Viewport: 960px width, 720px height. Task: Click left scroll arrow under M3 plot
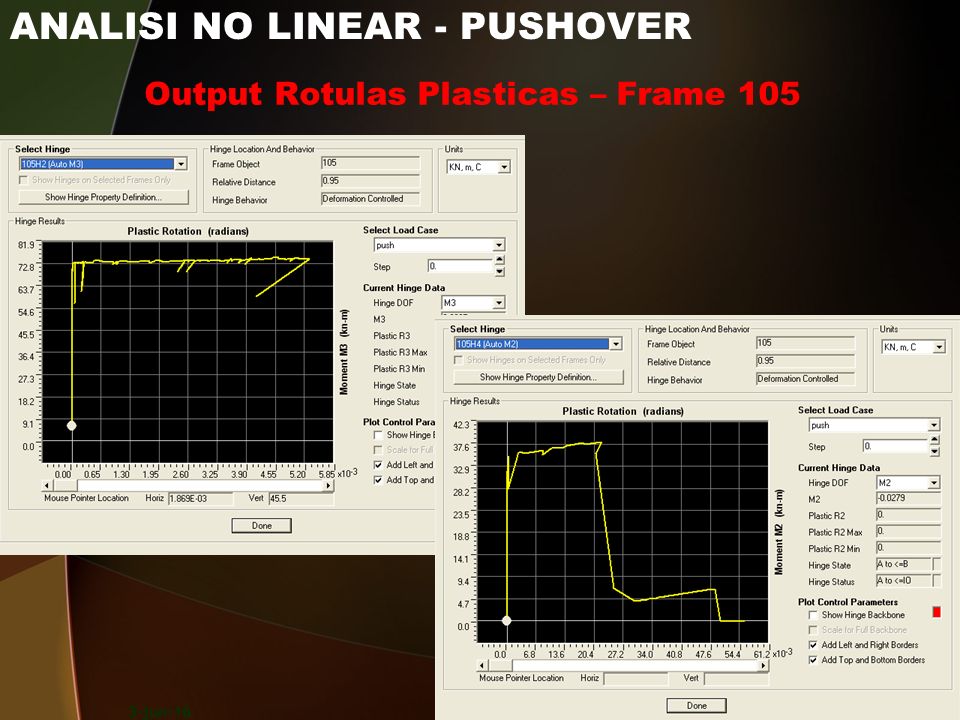click(47, 486)
